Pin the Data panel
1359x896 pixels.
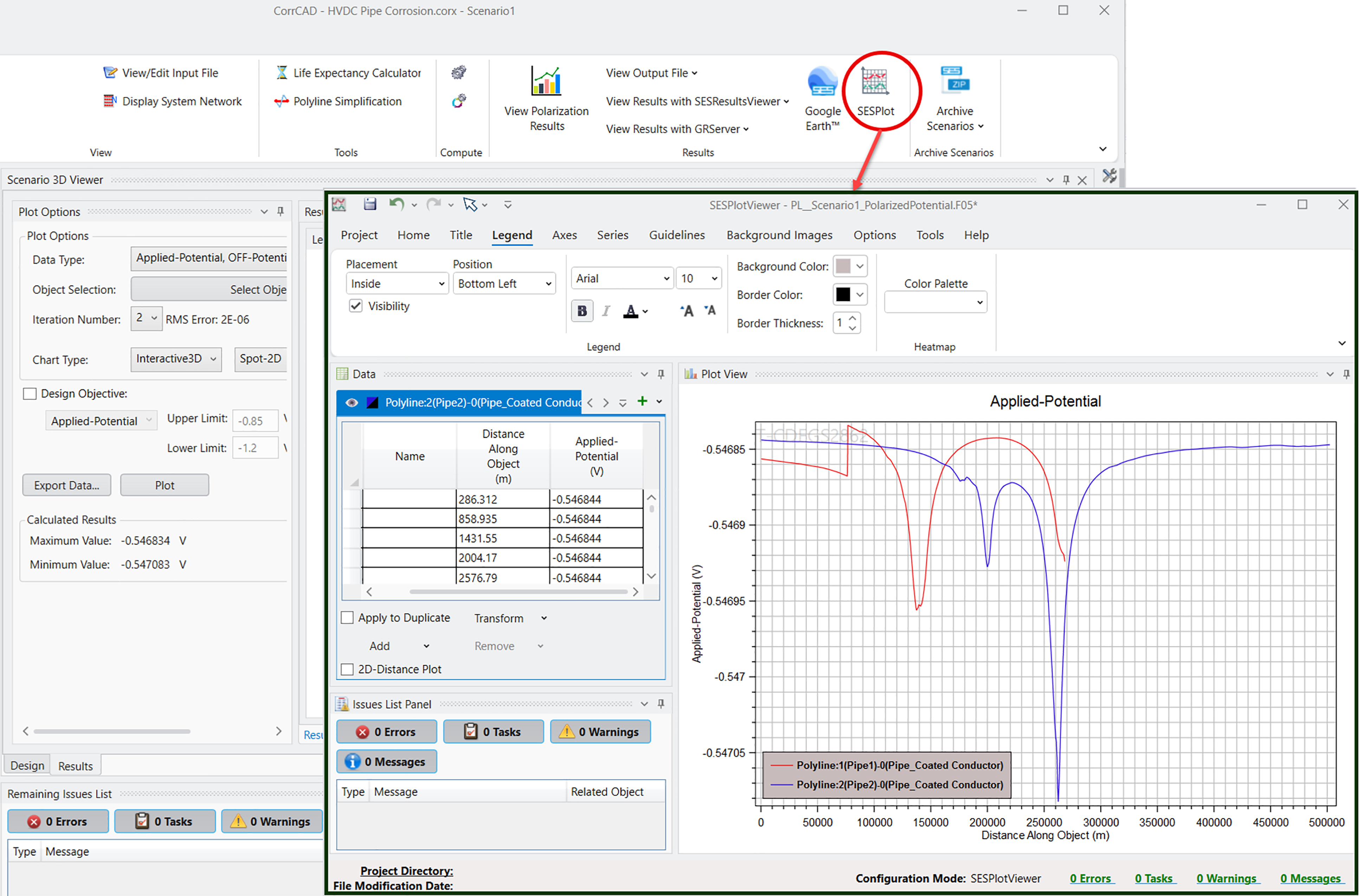click(661, 374)
